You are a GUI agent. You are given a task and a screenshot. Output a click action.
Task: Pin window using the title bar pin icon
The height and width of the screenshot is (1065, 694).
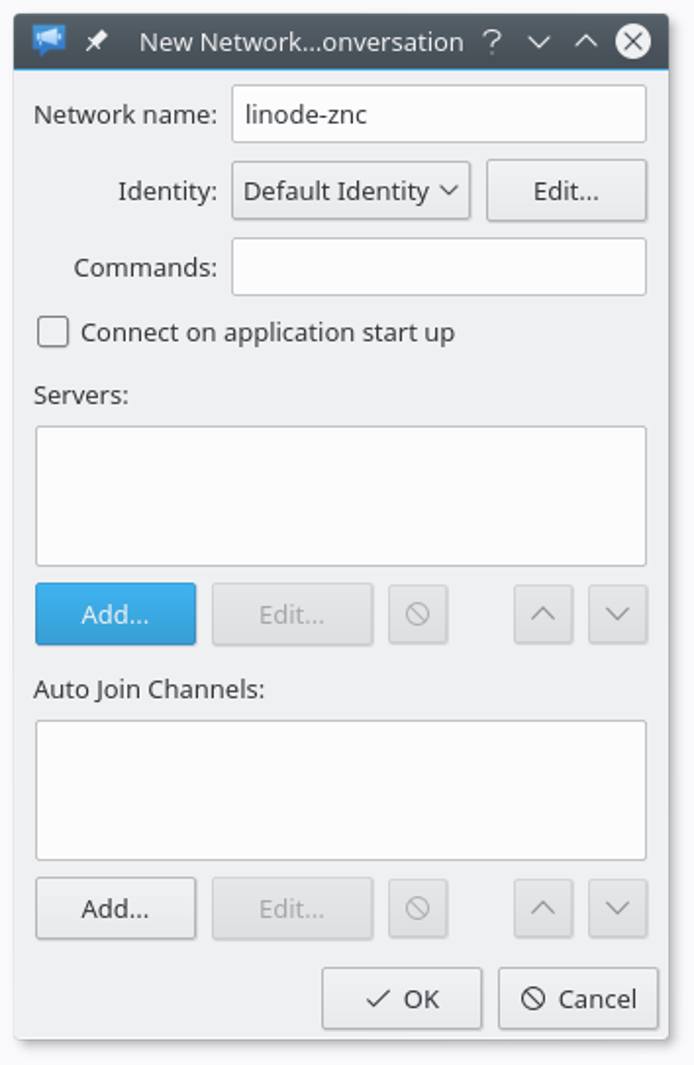96,41
